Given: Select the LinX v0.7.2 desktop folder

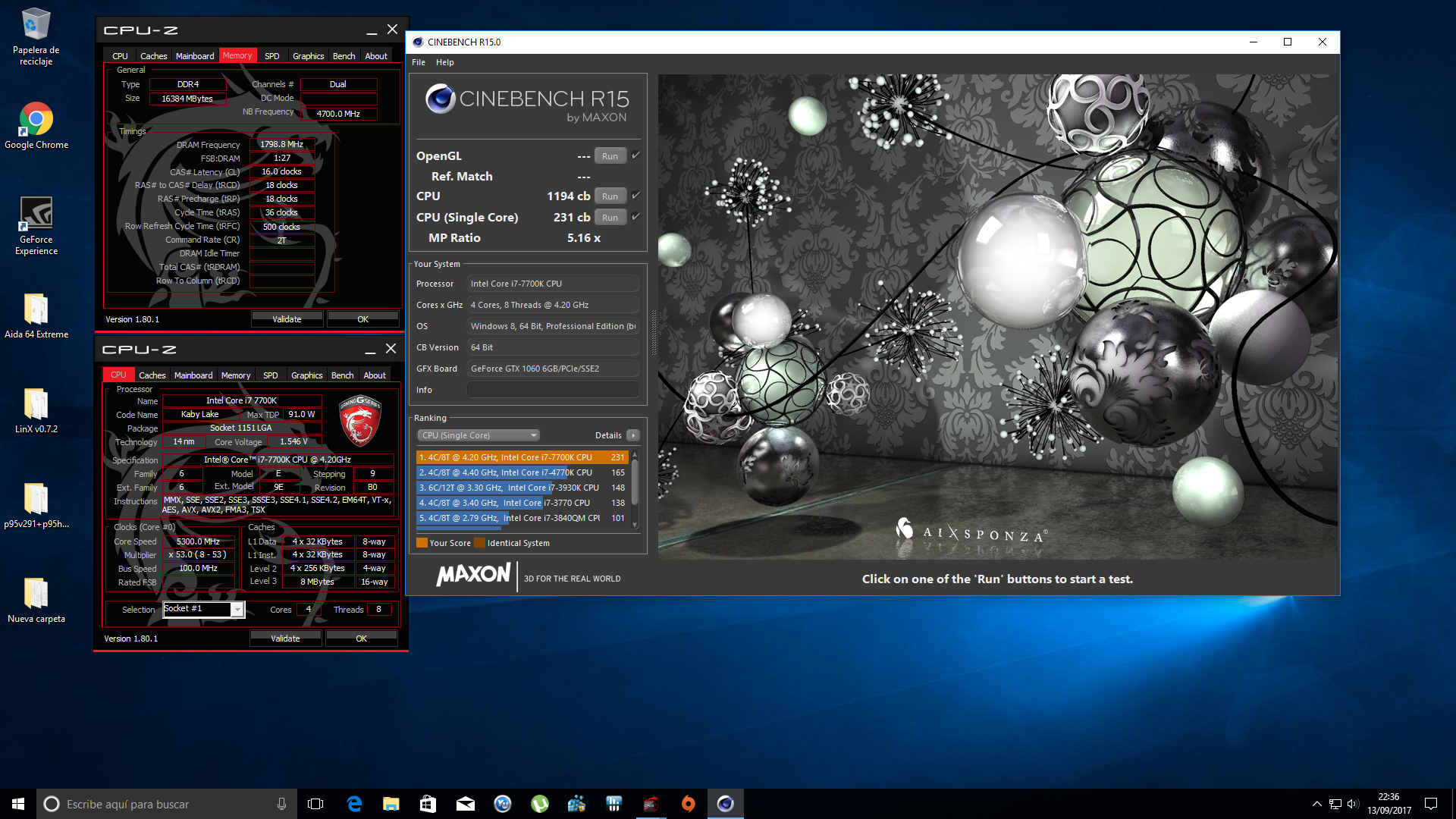Looking at the screenshot, I should point(36,410).
